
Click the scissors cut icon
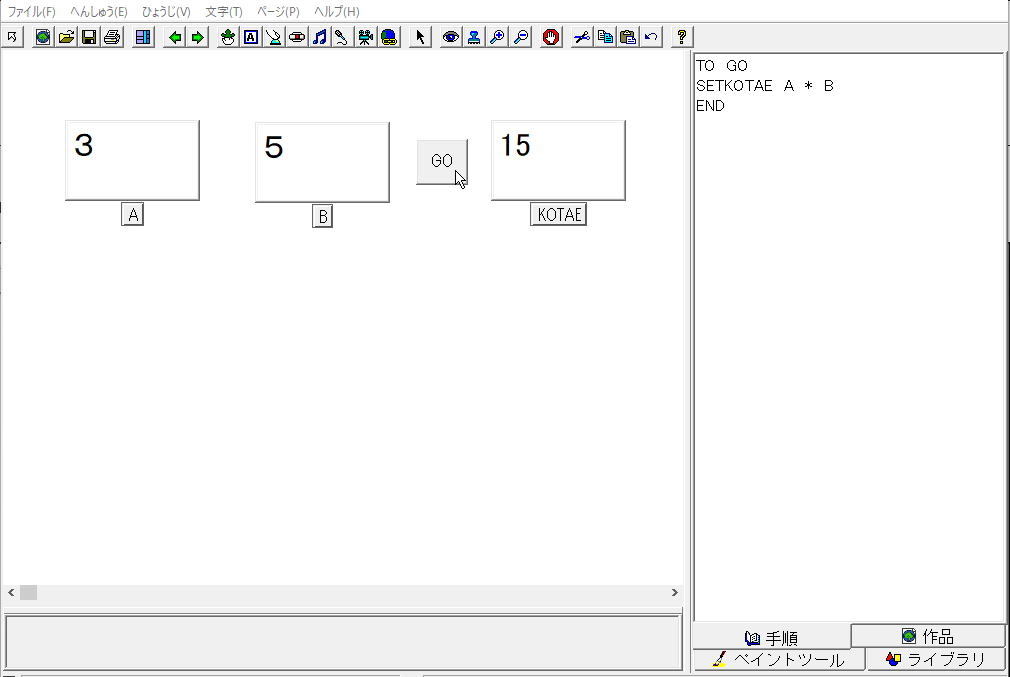(x=581, y=37)
